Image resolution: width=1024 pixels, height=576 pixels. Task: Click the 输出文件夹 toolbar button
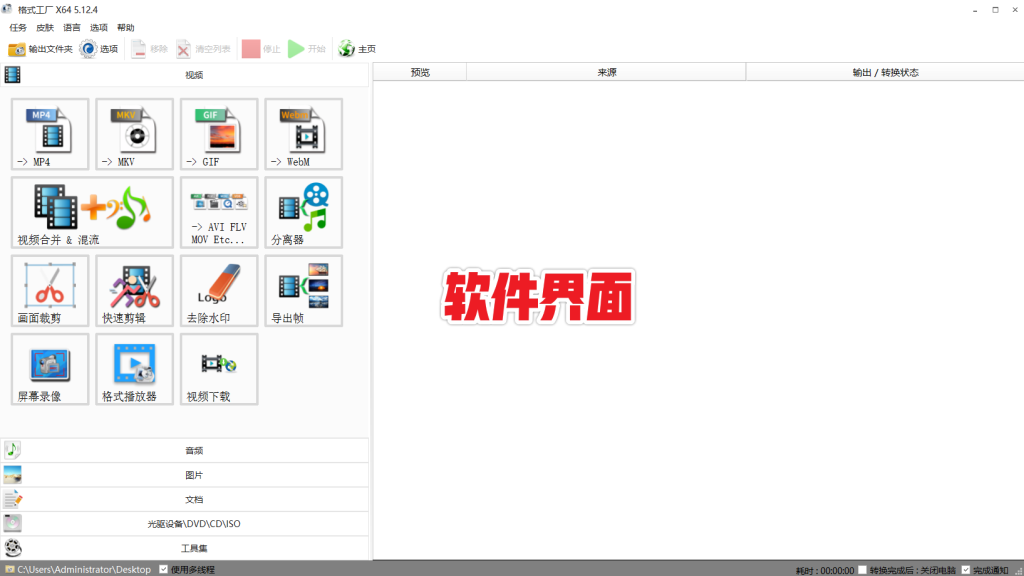(41, 49)
